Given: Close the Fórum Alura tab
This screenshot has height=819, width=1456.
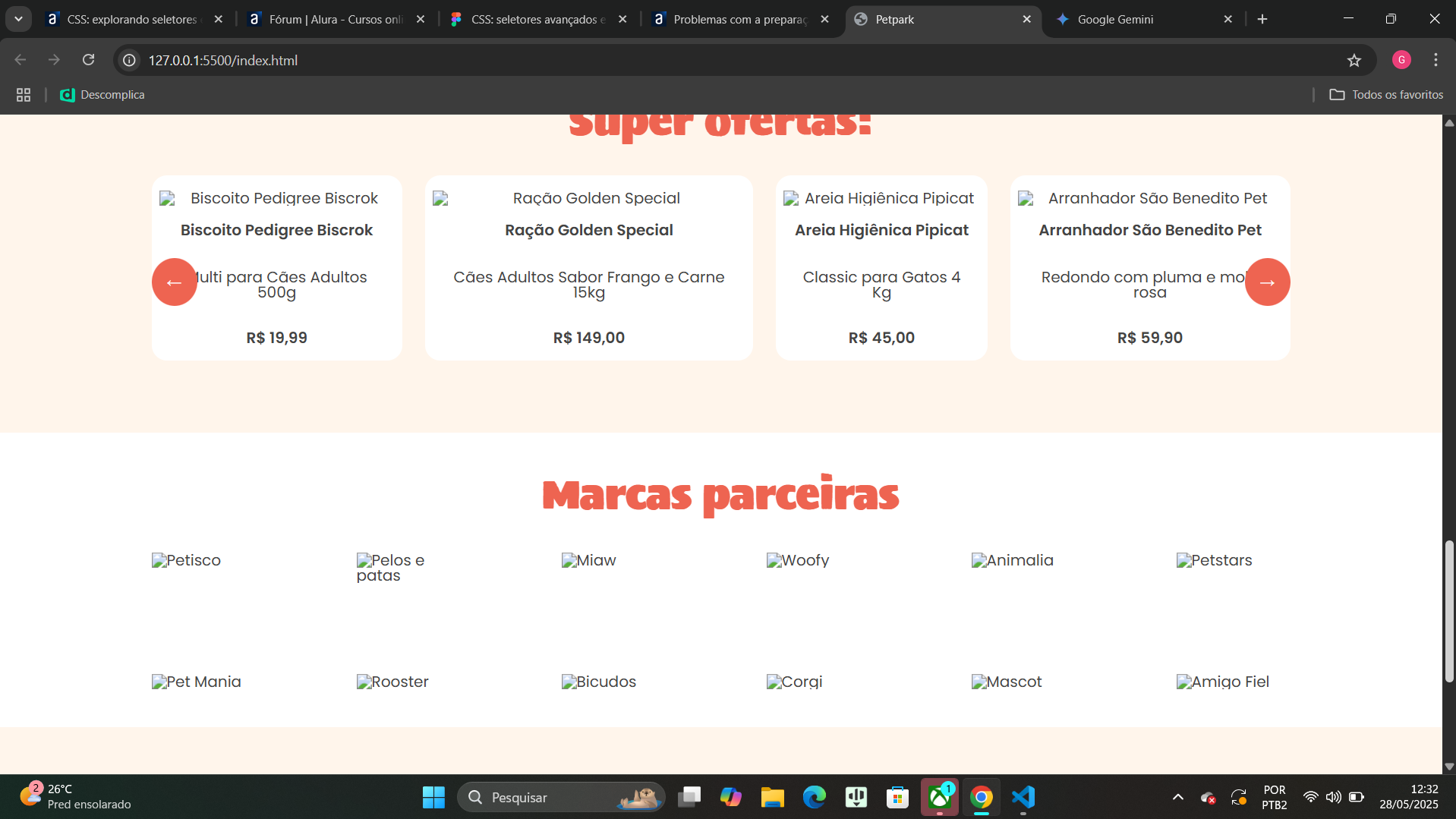Looking at the screenshot, I should pos(421,19).
